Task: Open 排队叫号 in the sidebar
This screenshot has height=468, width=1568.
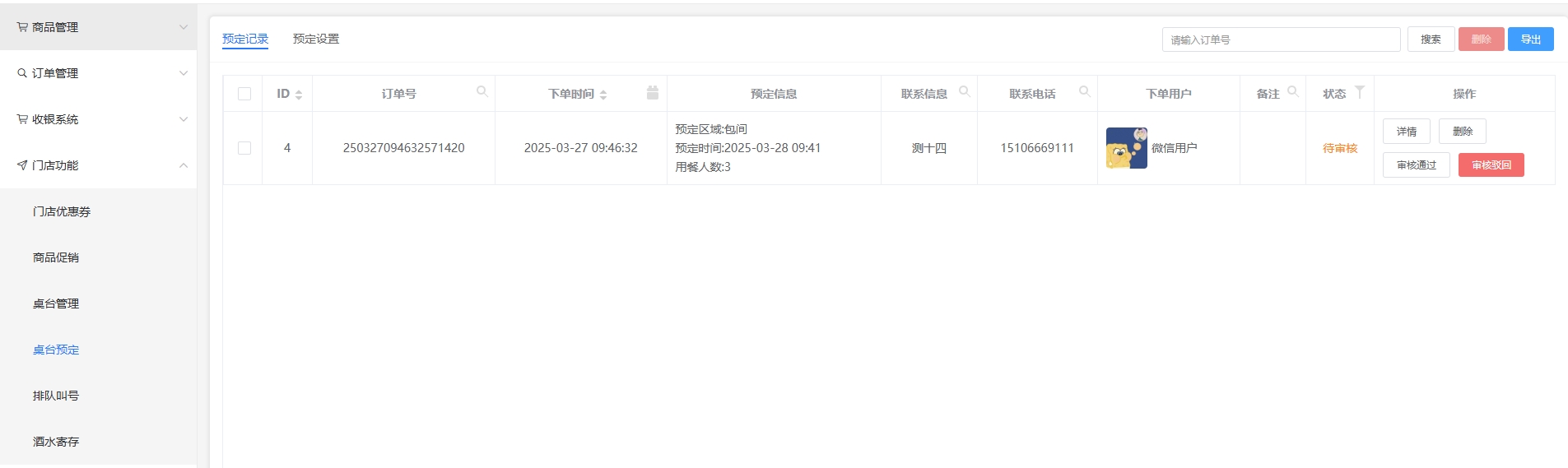Action: 56,396
